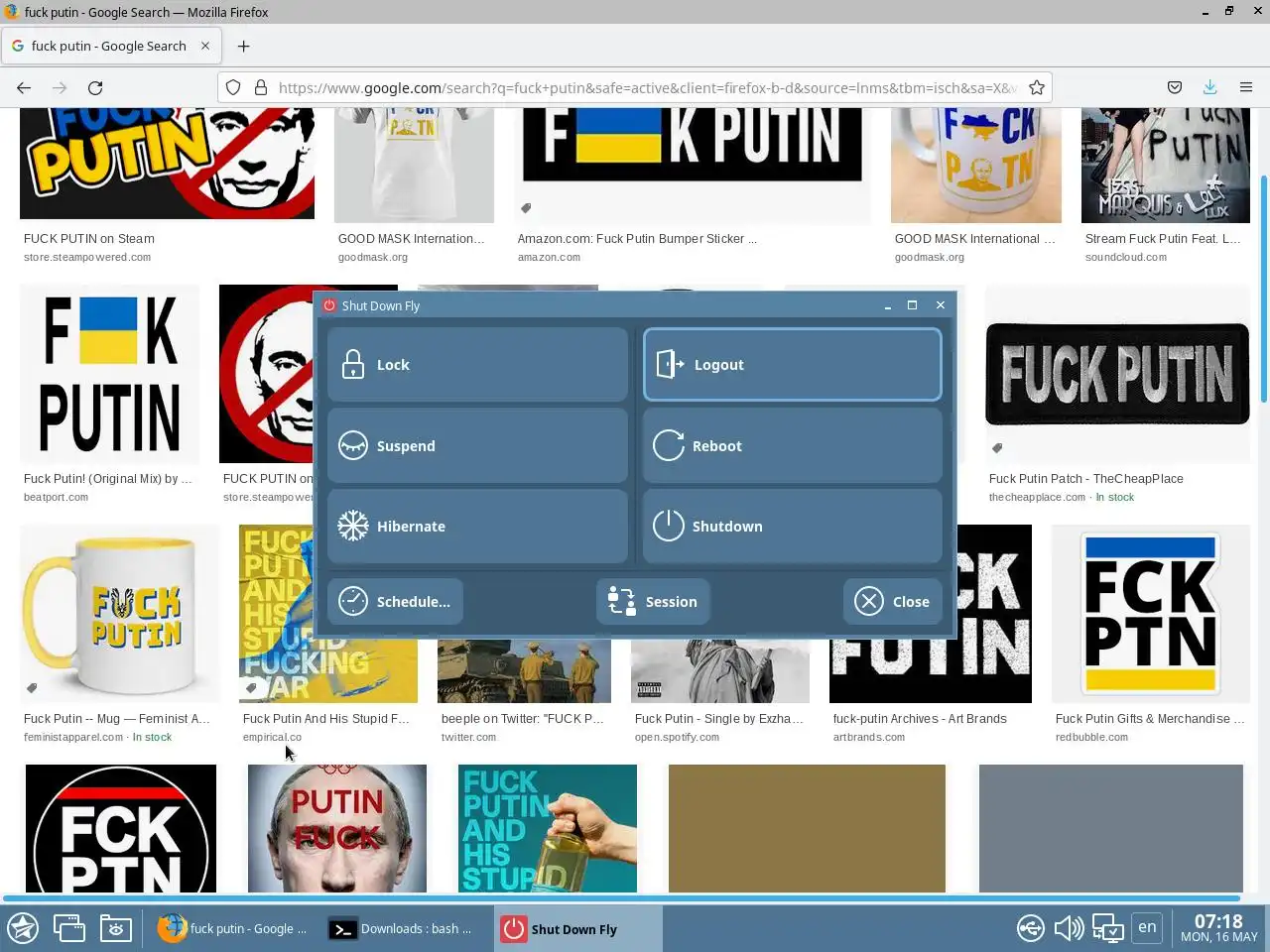Bookmark this page with star icon
The width and height of the screenshot is (1270, 952).
pyautogui.click(x=1037, y=87)
